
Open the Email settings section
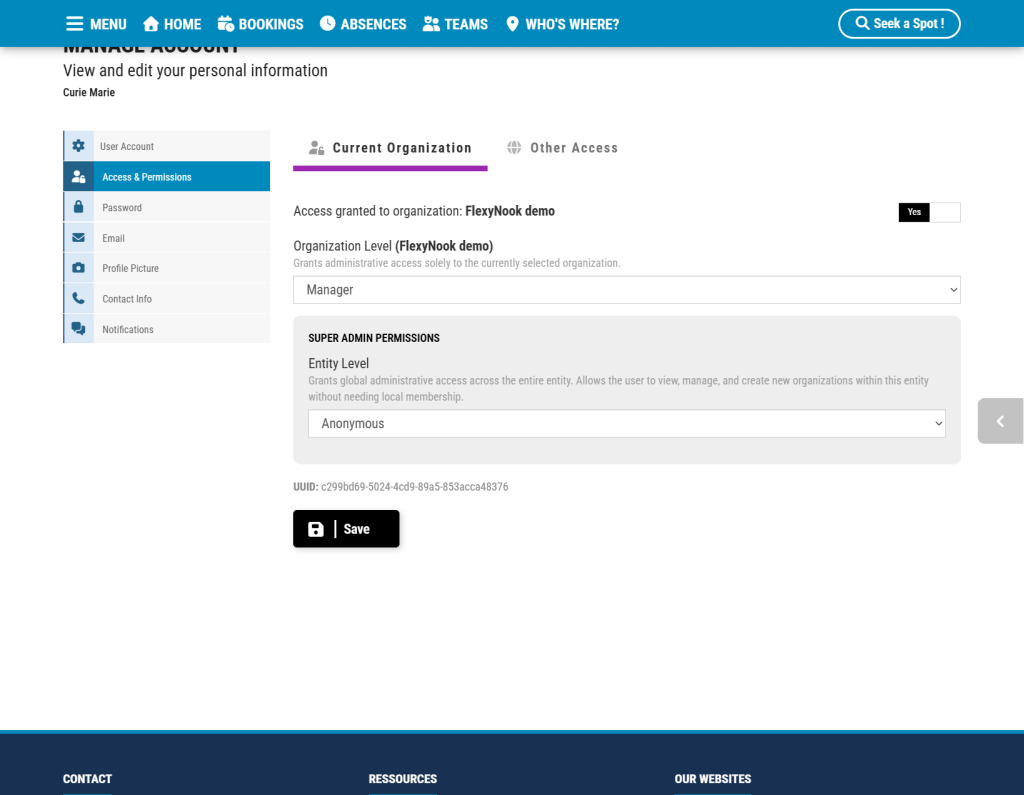(x=167, y=238)
